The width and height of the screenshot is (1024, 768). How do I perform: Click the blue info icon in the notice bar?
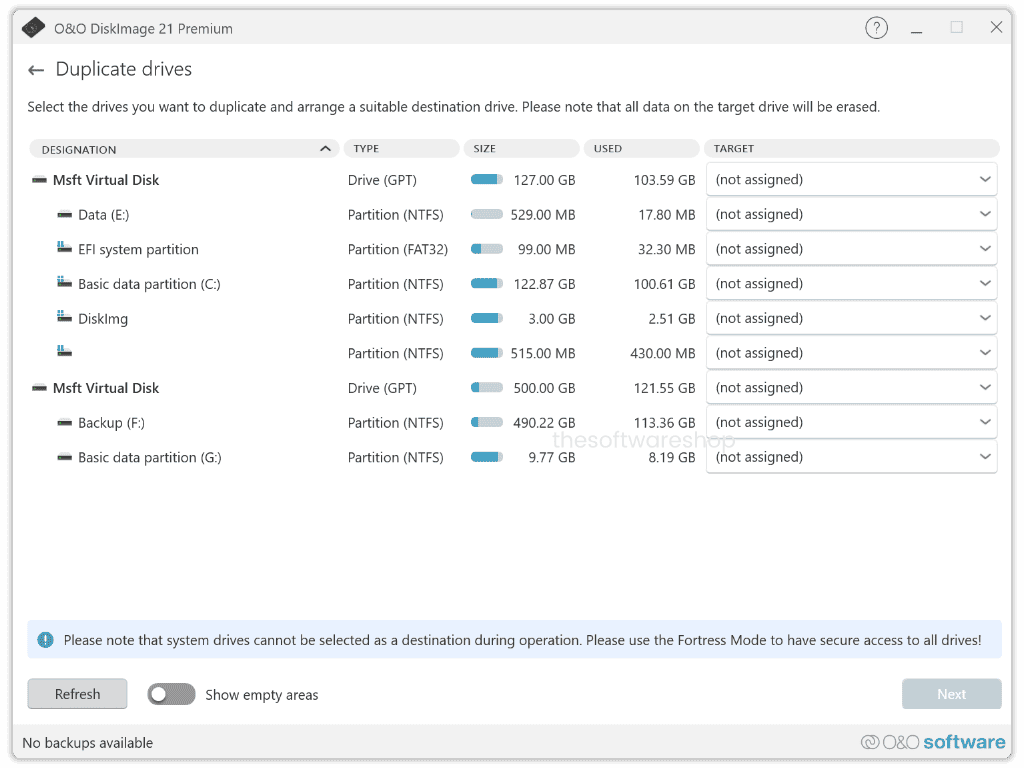point(45,640)
